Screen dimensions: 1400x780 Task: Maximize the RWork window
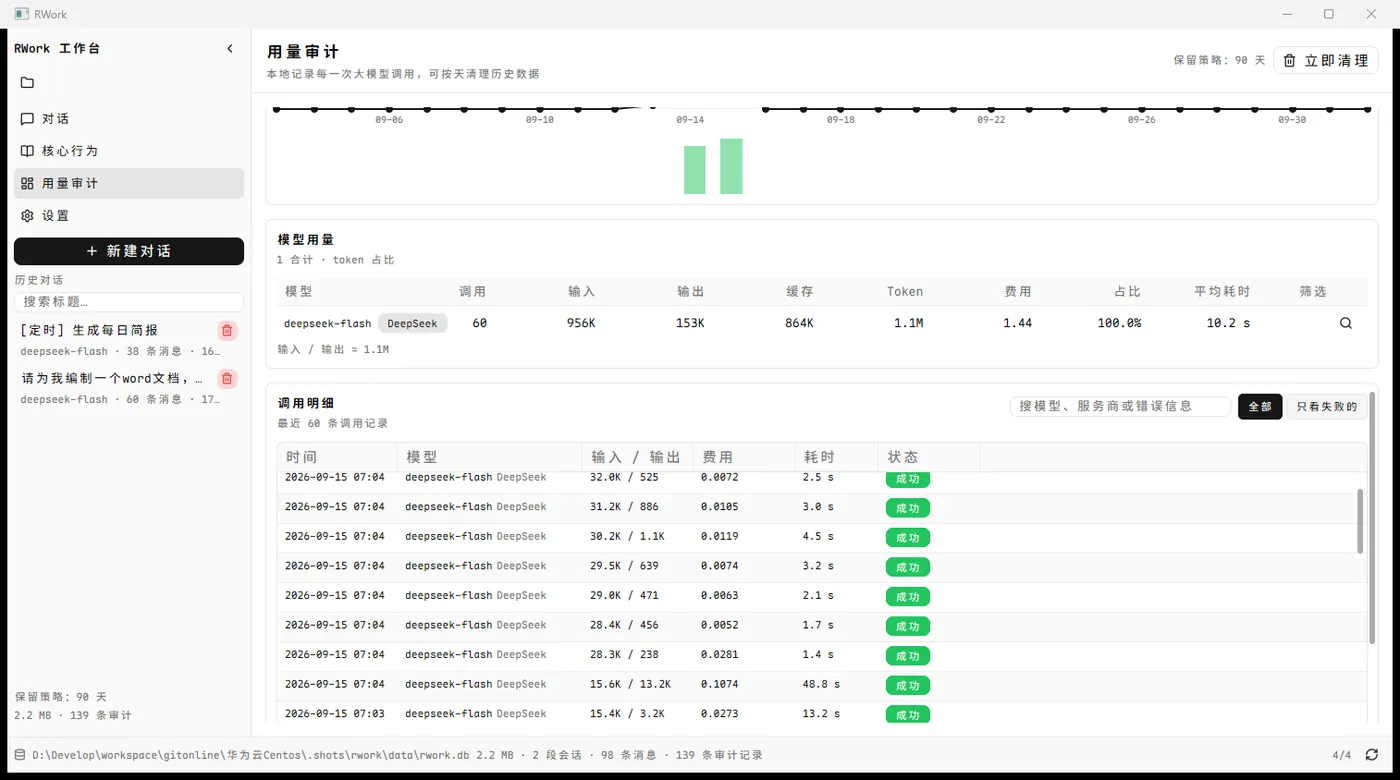pyautogui.click(x=1328, y=14)
